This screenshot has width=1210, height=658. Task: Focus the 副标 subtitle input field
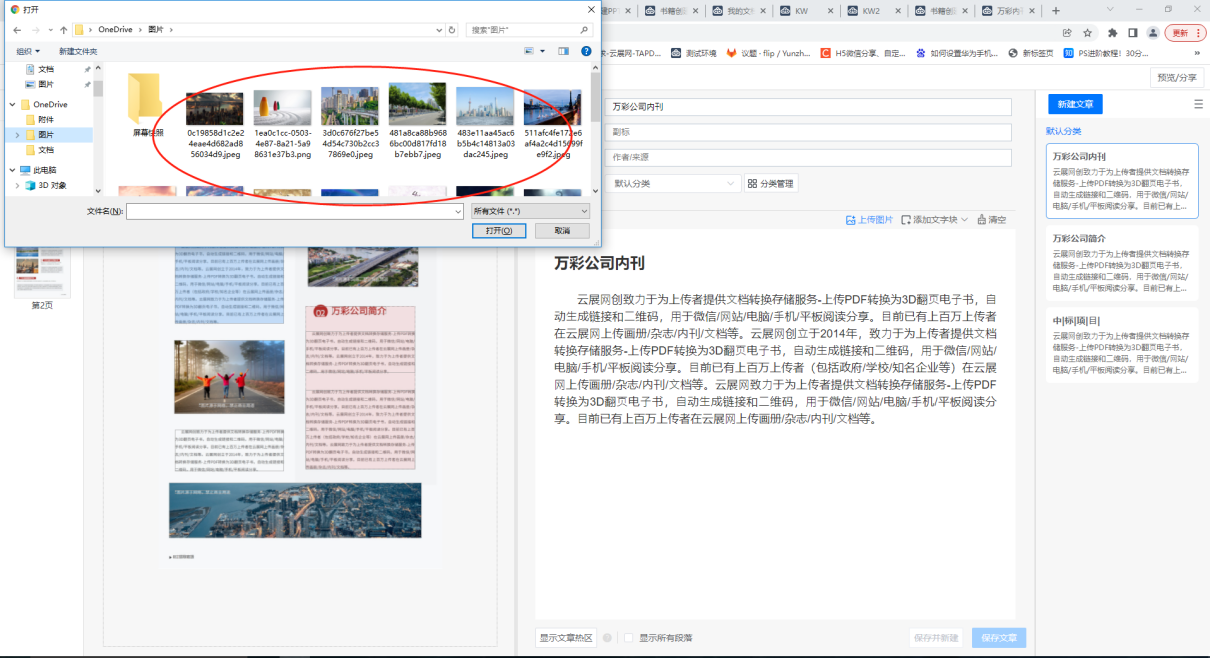point(808,132)
